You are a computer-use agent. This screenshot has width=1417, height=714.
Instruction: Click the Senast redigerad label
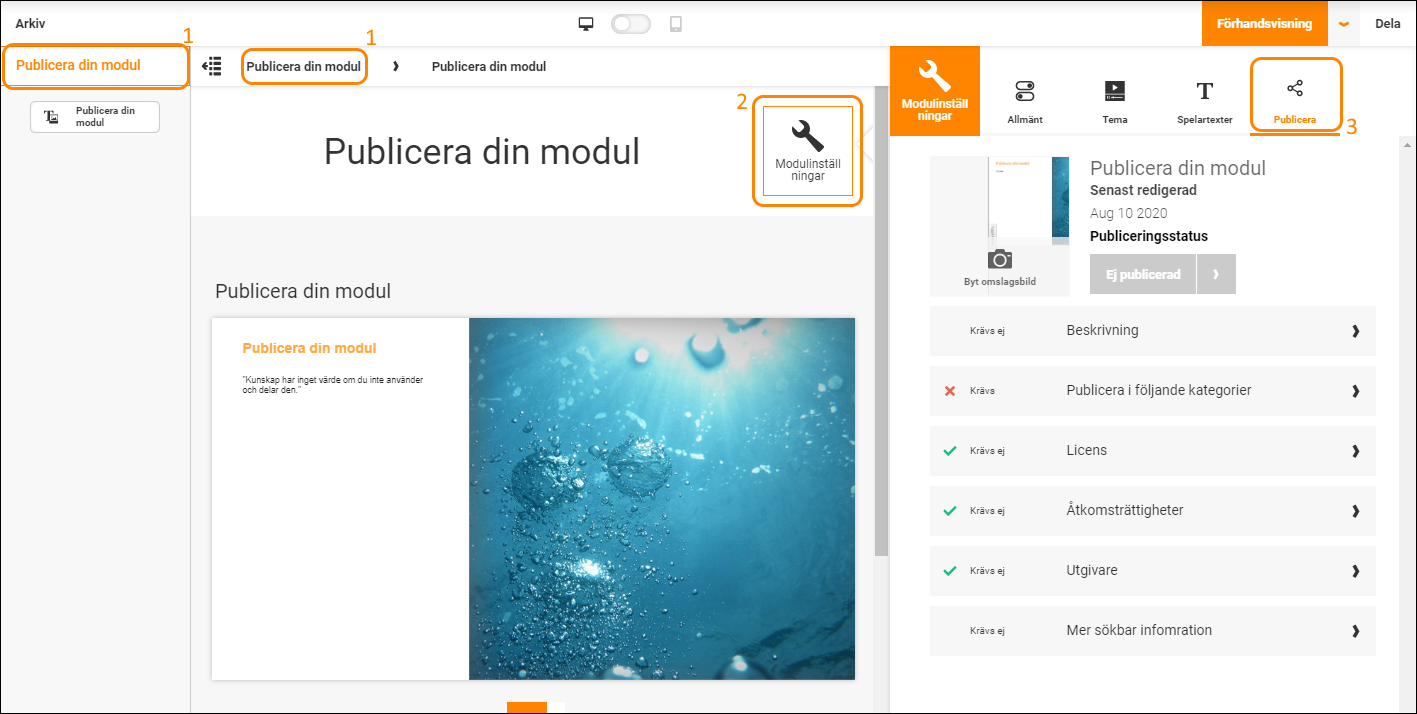[x=1143, y=190]
